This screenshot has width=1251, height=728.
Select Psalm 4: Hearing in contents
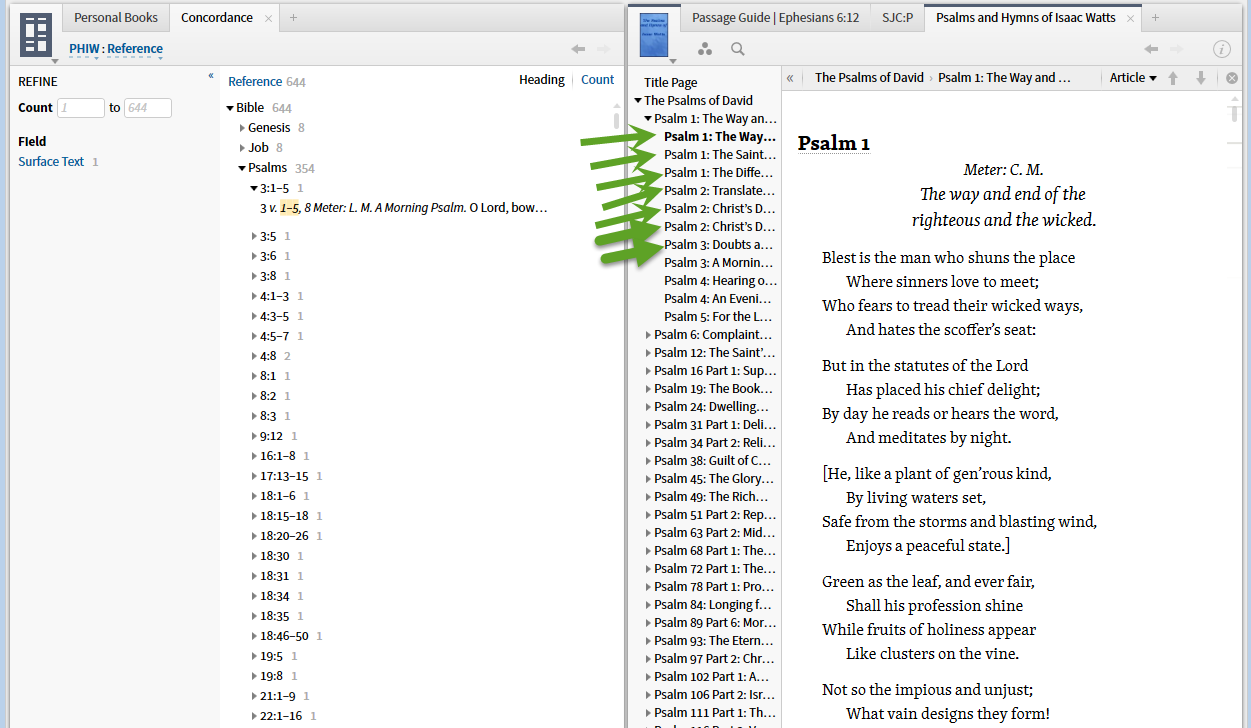coord(720,280)
